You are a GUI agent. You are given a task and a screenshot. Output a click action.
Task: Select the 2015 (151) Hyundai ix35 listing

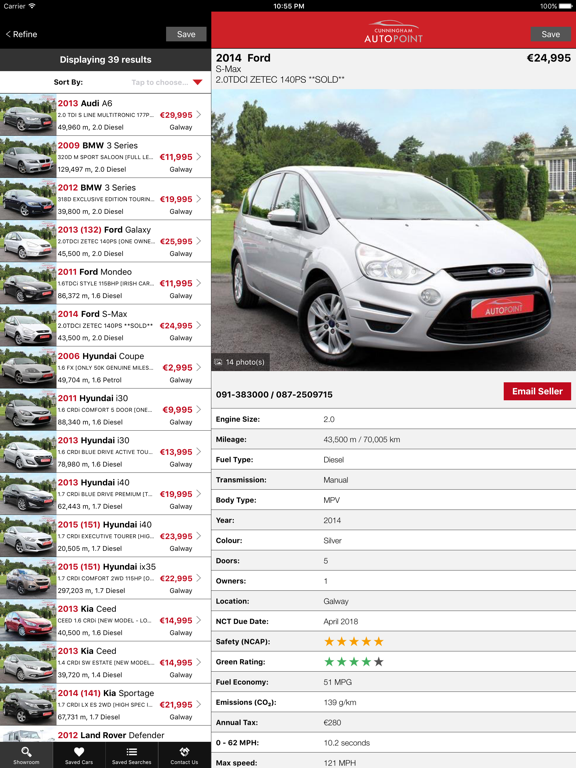[105, 578]
